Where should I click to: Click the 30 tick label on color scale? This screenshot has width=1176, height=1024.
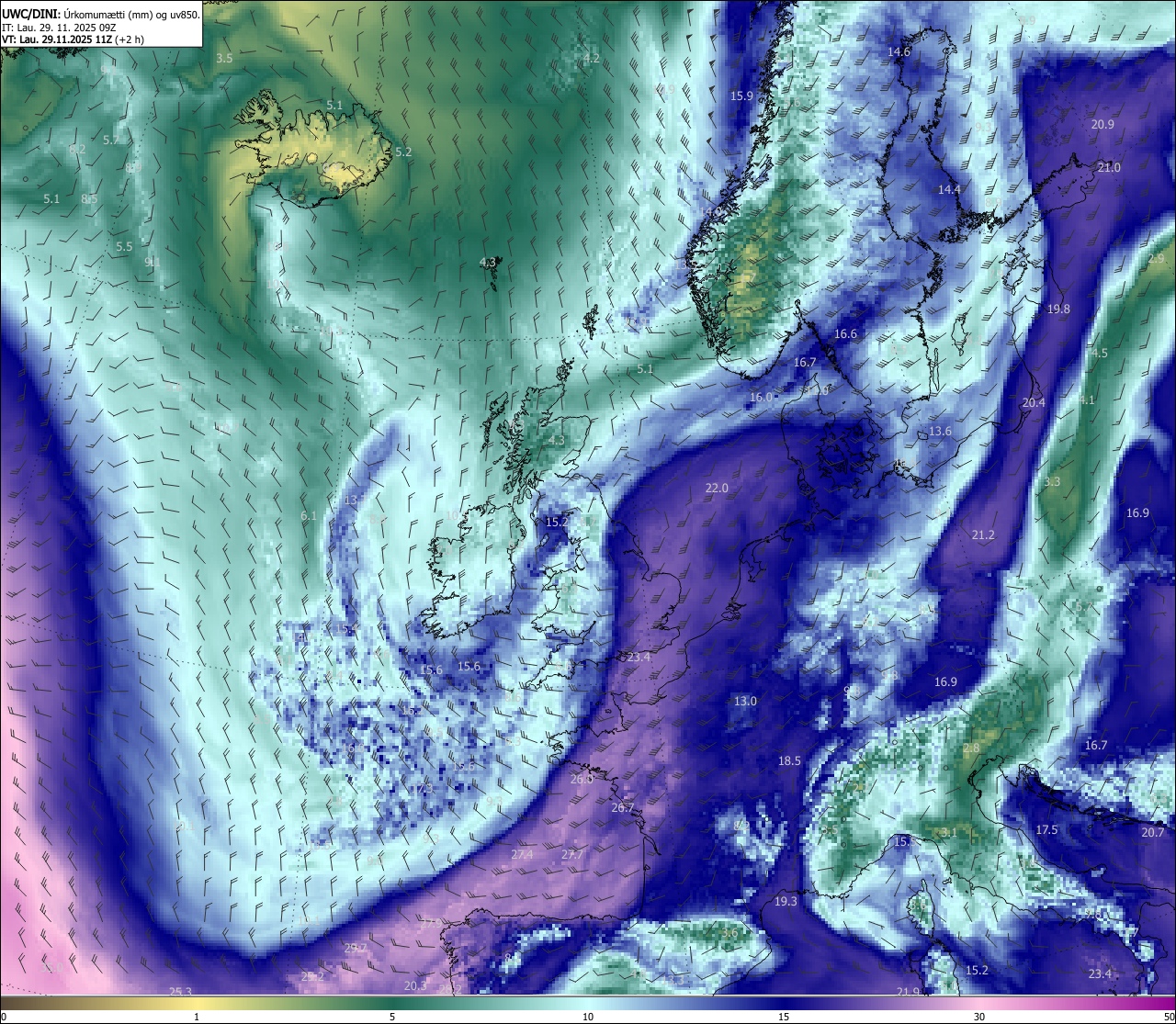click(979, 1017)
